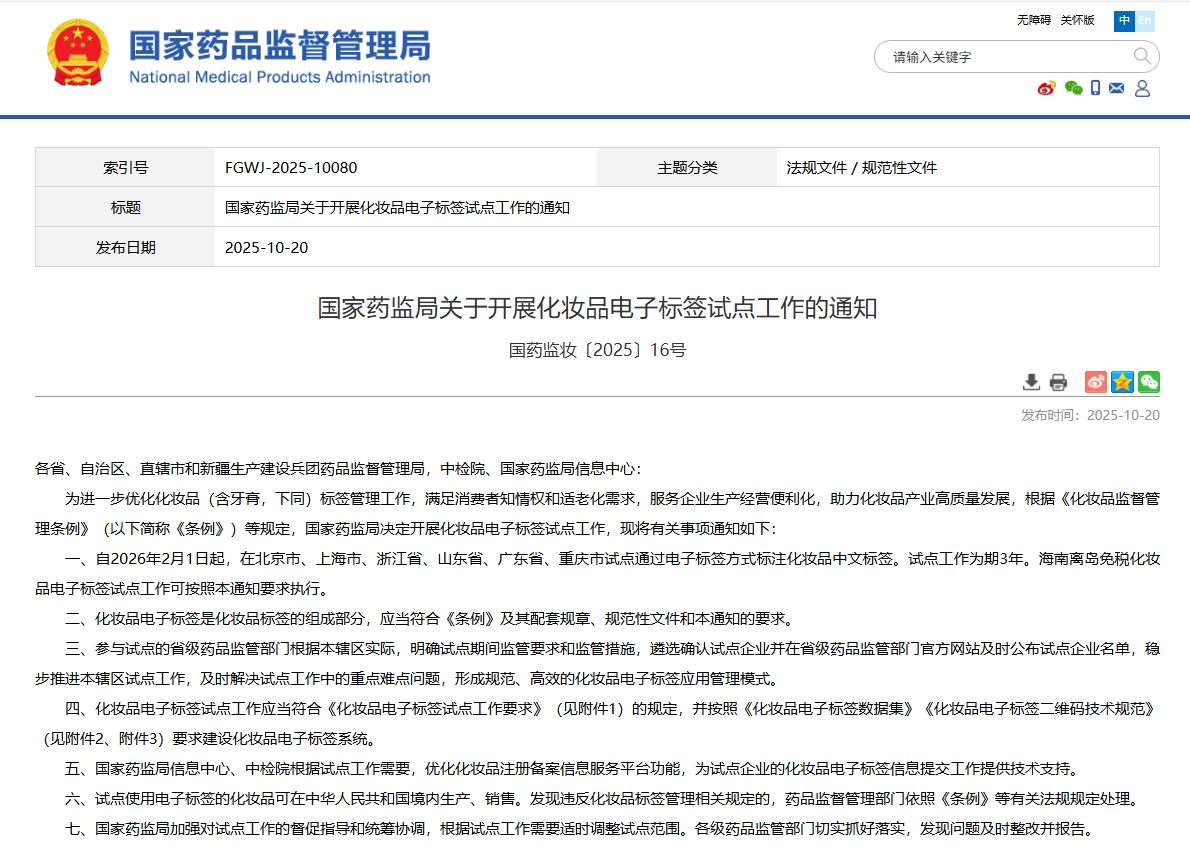Select the 中 Chinese language option
This screenshot has height=852, width=1190.
tap(1125, 20)
